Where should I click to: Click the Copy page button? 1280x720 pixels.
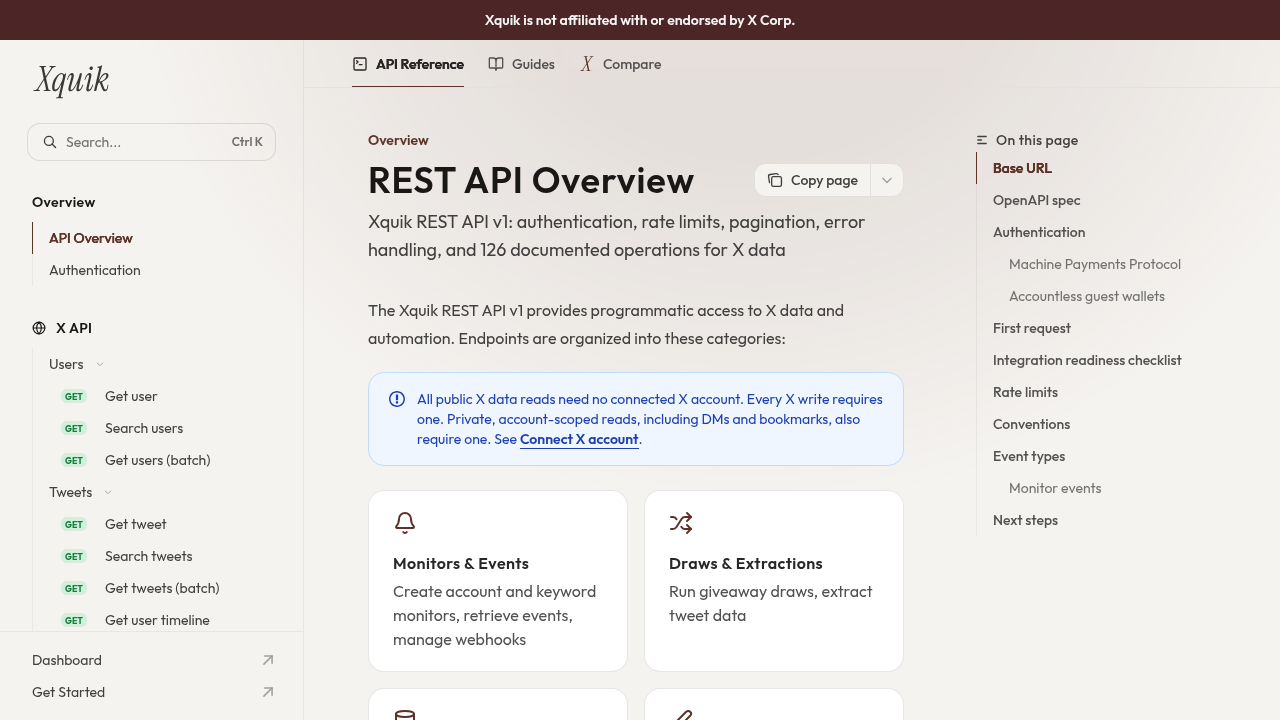(813, 180)
